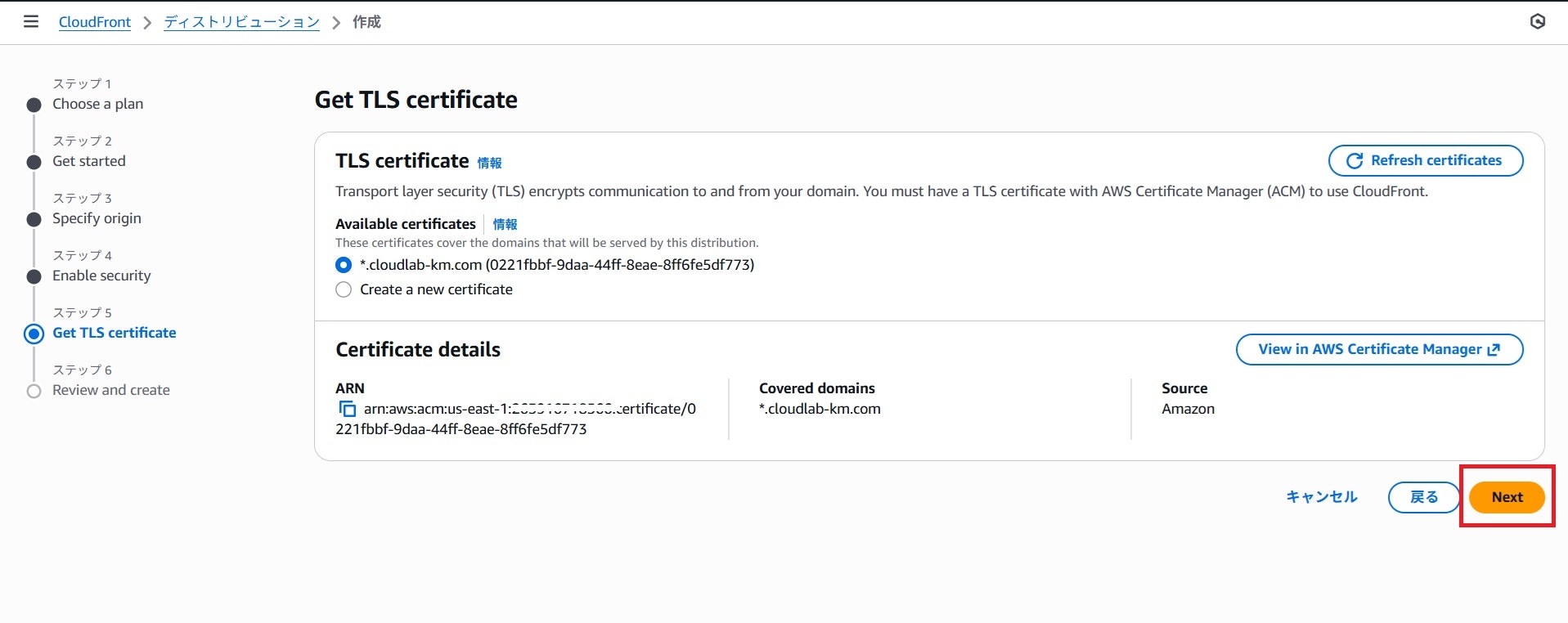Open View in AWS Certificate Manager
Screen dimensions: 1568x623
[x=1379, y=349]
